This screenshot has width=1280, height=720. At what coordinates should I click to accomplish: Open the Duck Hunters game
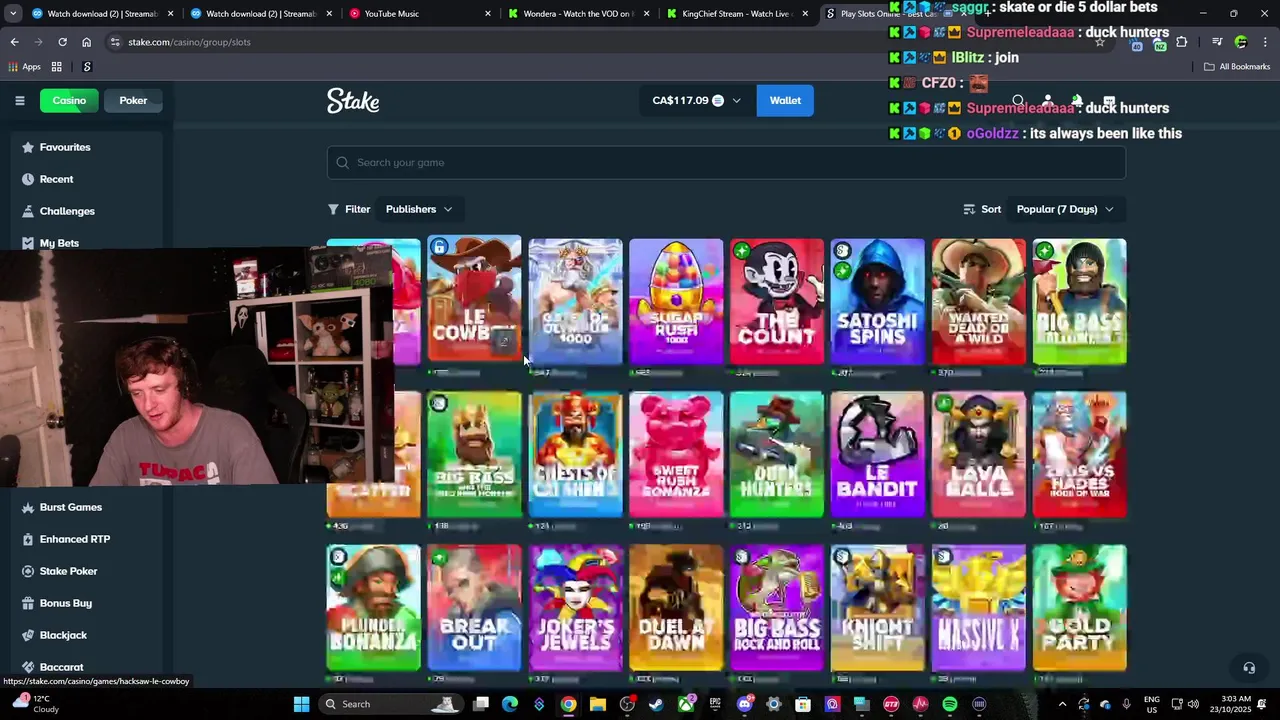pyautogui.click(x=777, y=454)
